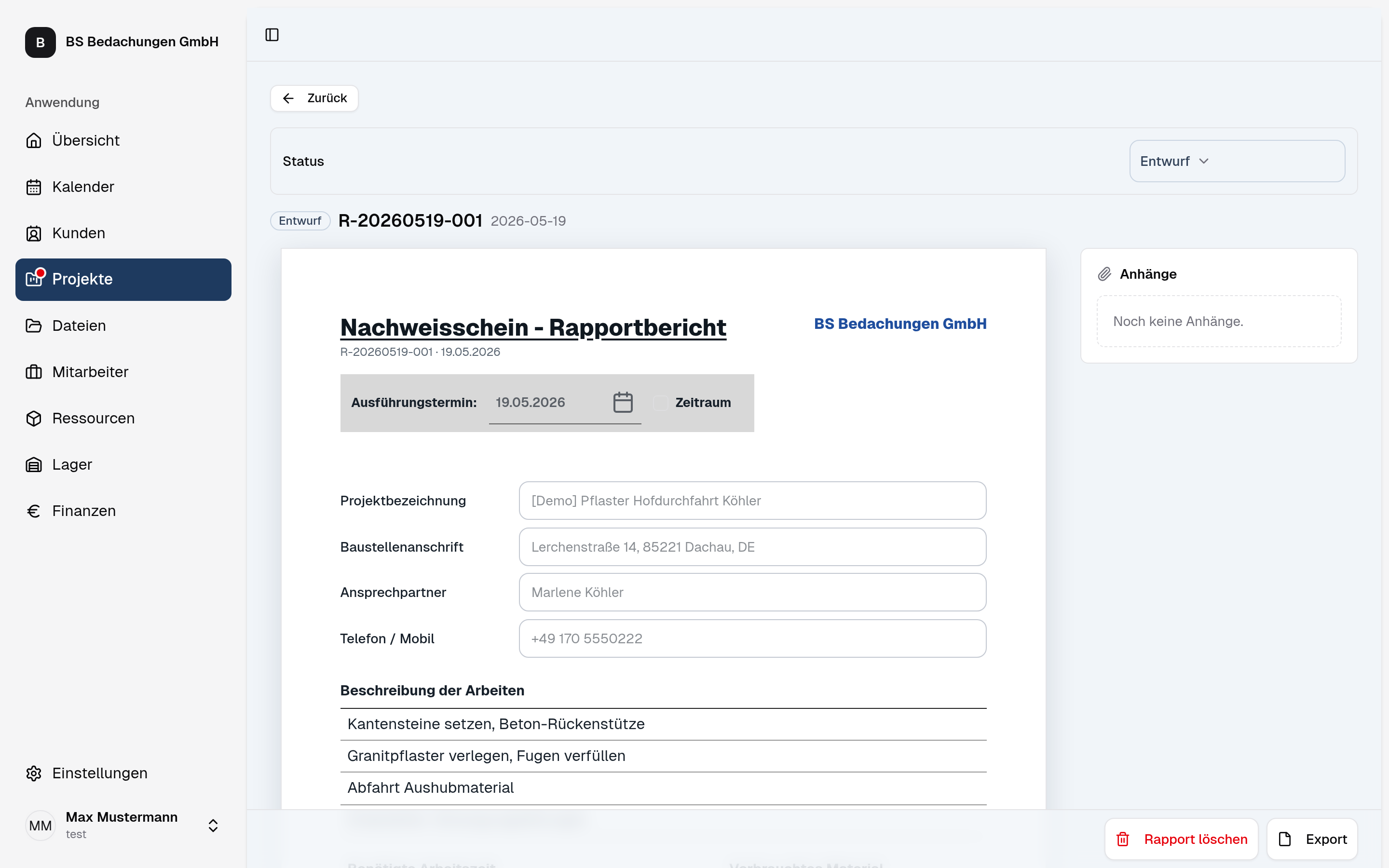Open Einstellungen
The image size is (1389, 868).
pos(123,773)
